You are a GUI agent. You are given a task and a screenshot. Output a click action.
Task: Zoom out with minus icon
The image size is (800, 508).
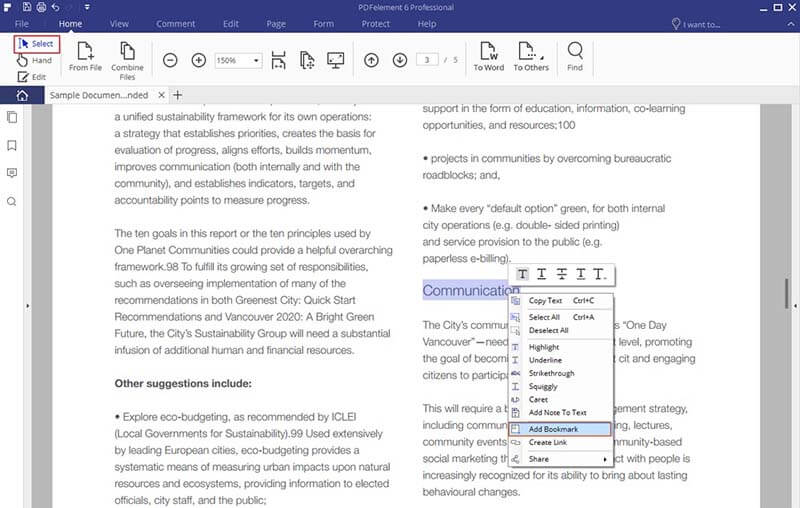pyautogui.click(x=170, y=60)
